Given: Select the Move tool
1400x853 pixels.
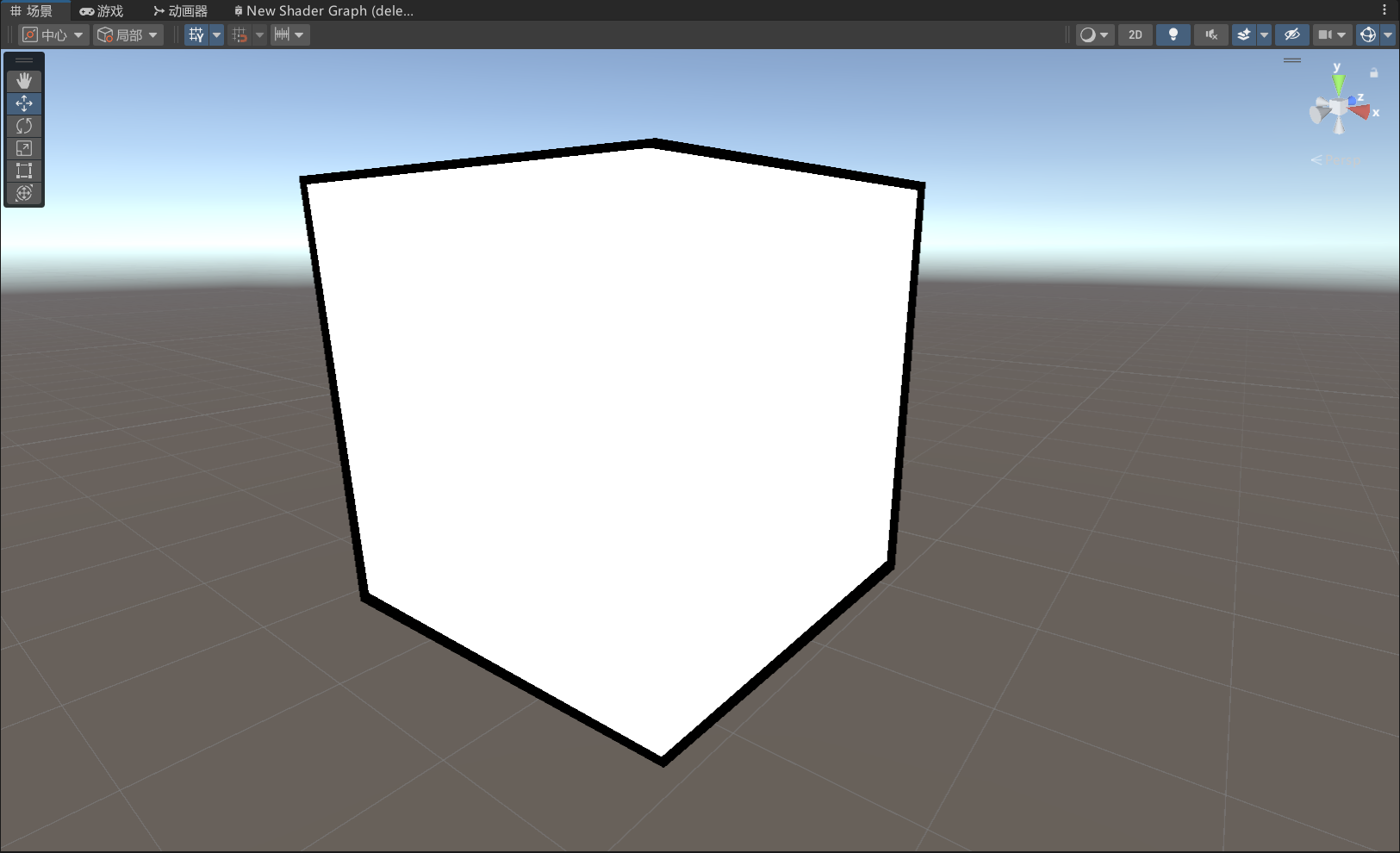Looking at the screenshot, I should 24,103.
